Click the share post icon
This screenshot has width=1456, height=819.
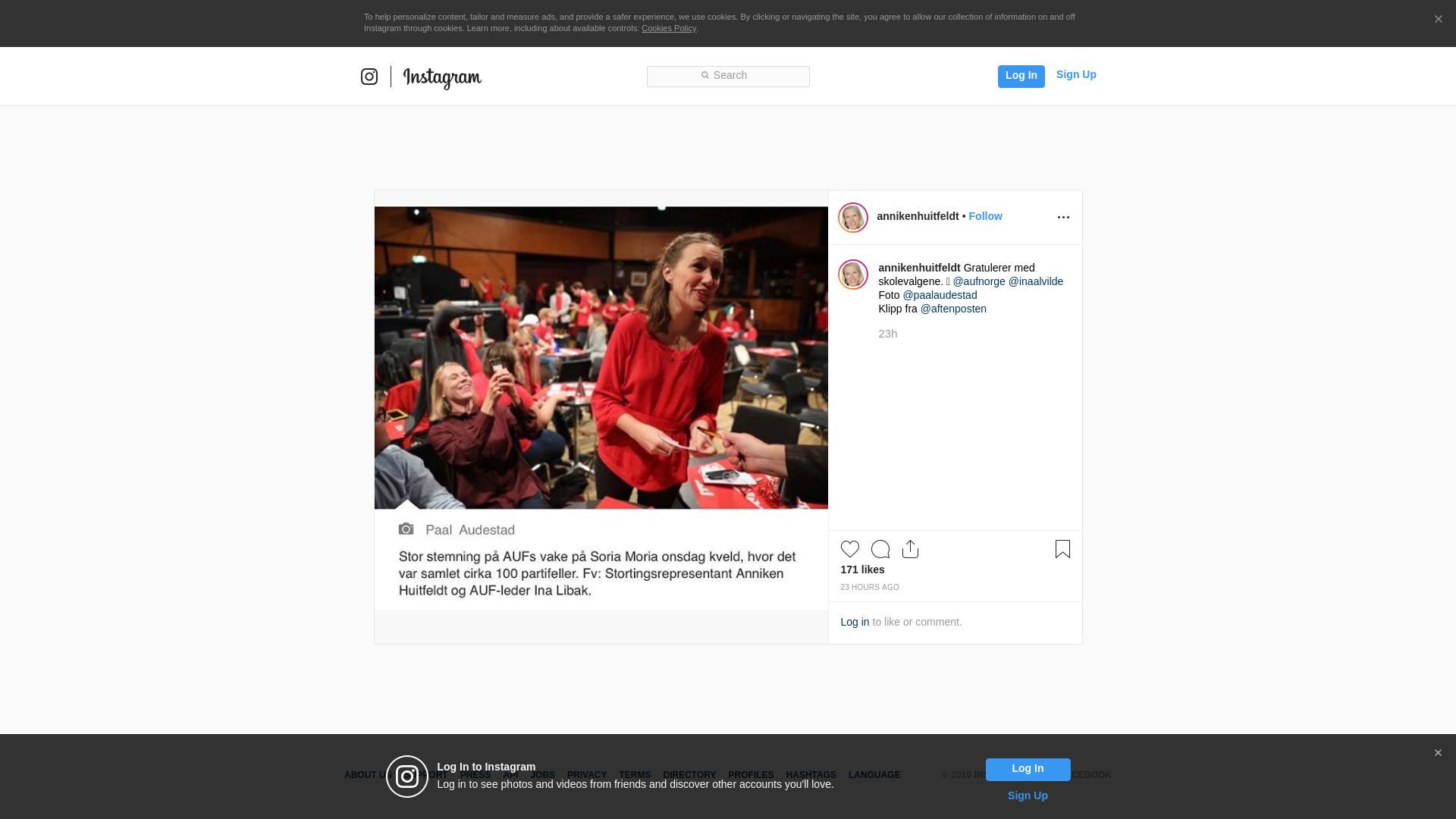910,549
